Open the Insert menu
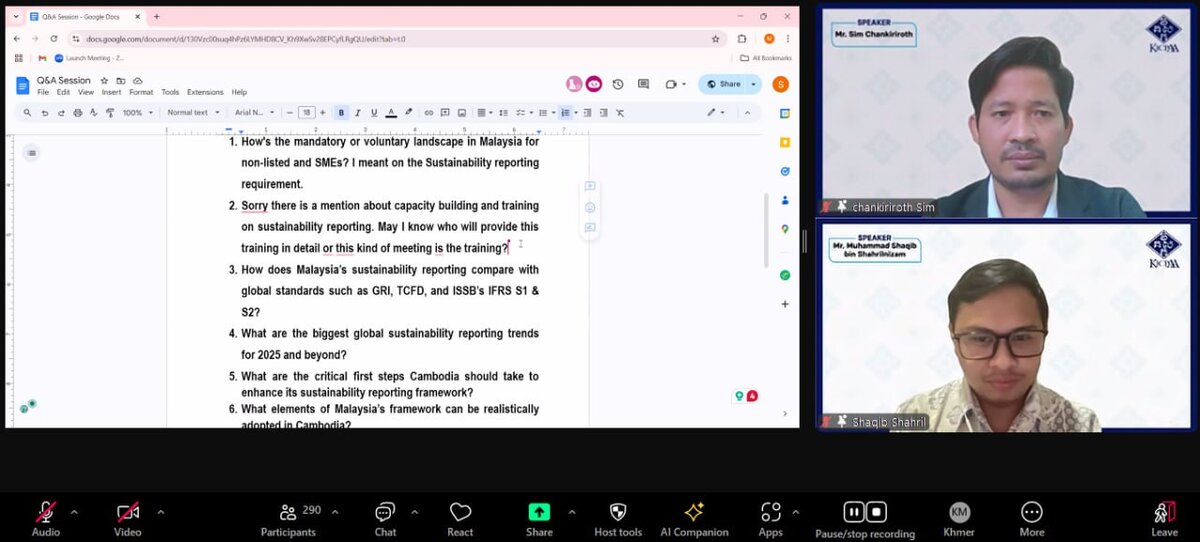1200x542 pixels. point(111,92)
